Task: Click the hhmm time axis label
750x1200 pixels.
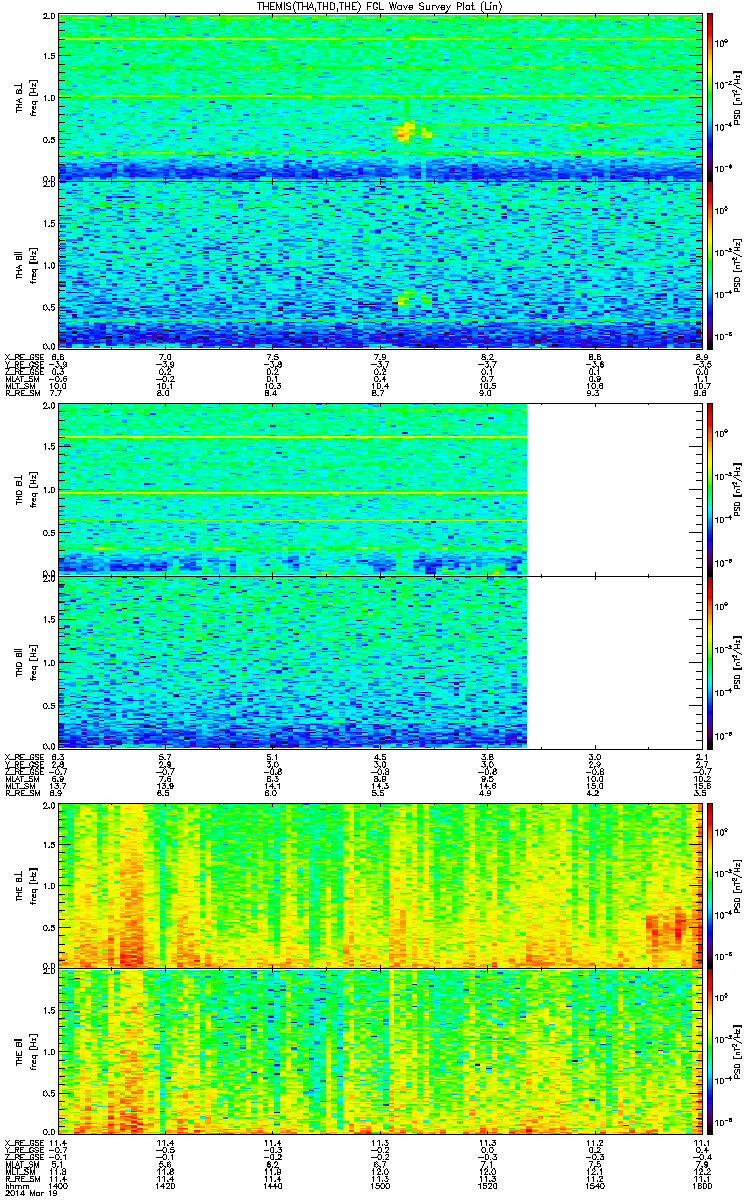Action: (x=15, y=1186)
